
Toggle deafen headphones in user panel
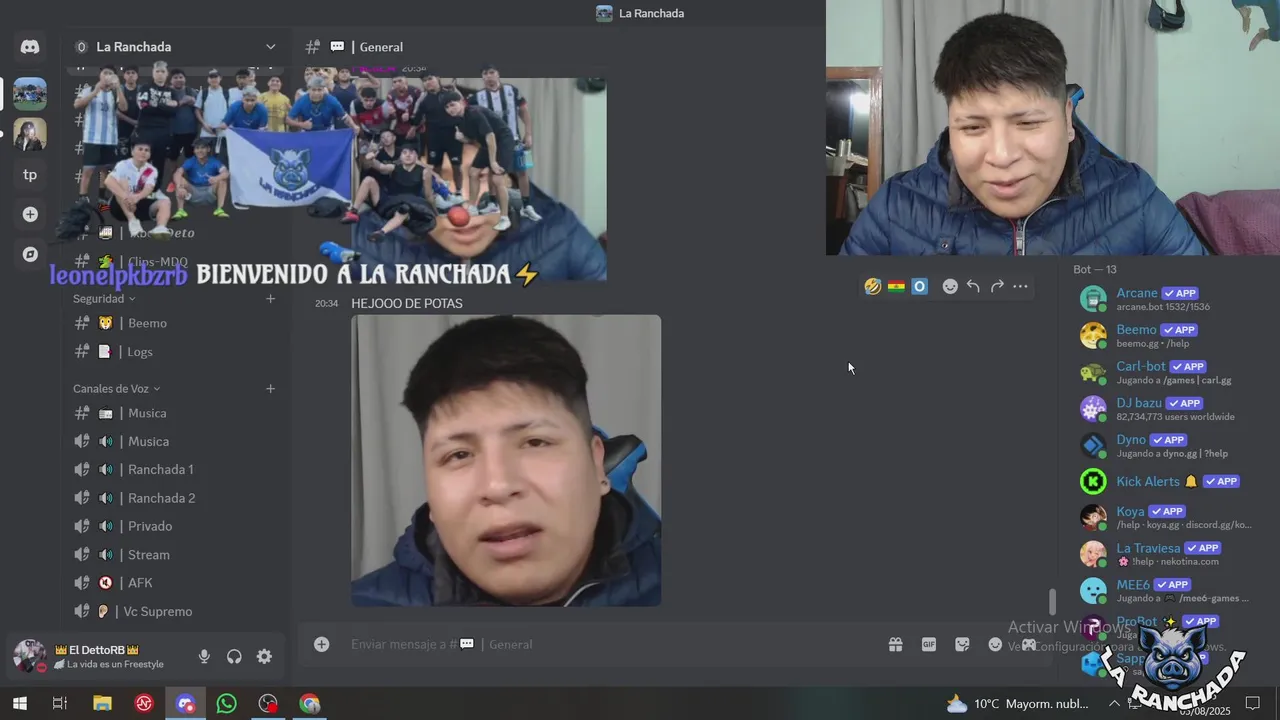point(234,657)
